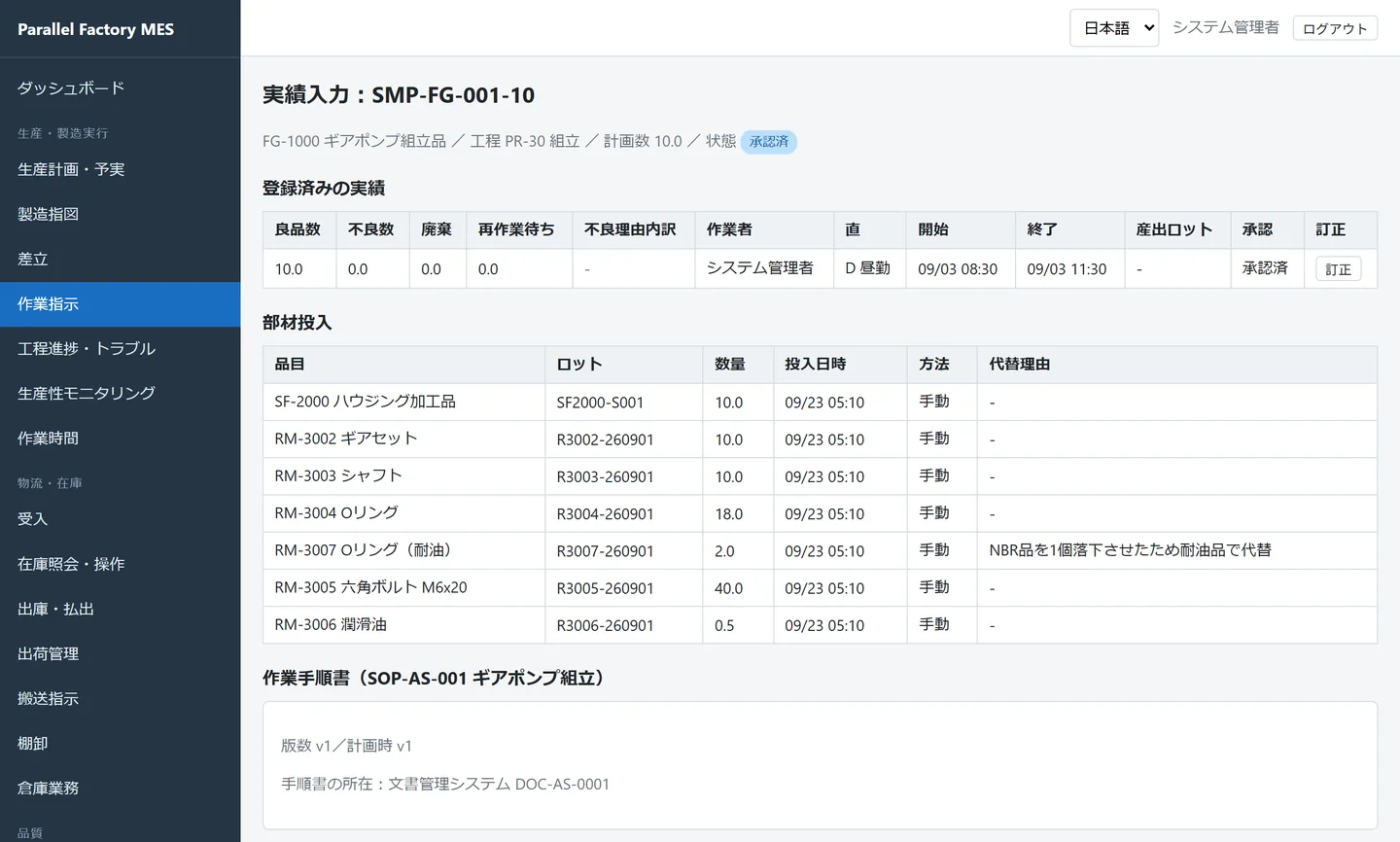Click quantity 18.0 in the materials table

coord(738,513)
